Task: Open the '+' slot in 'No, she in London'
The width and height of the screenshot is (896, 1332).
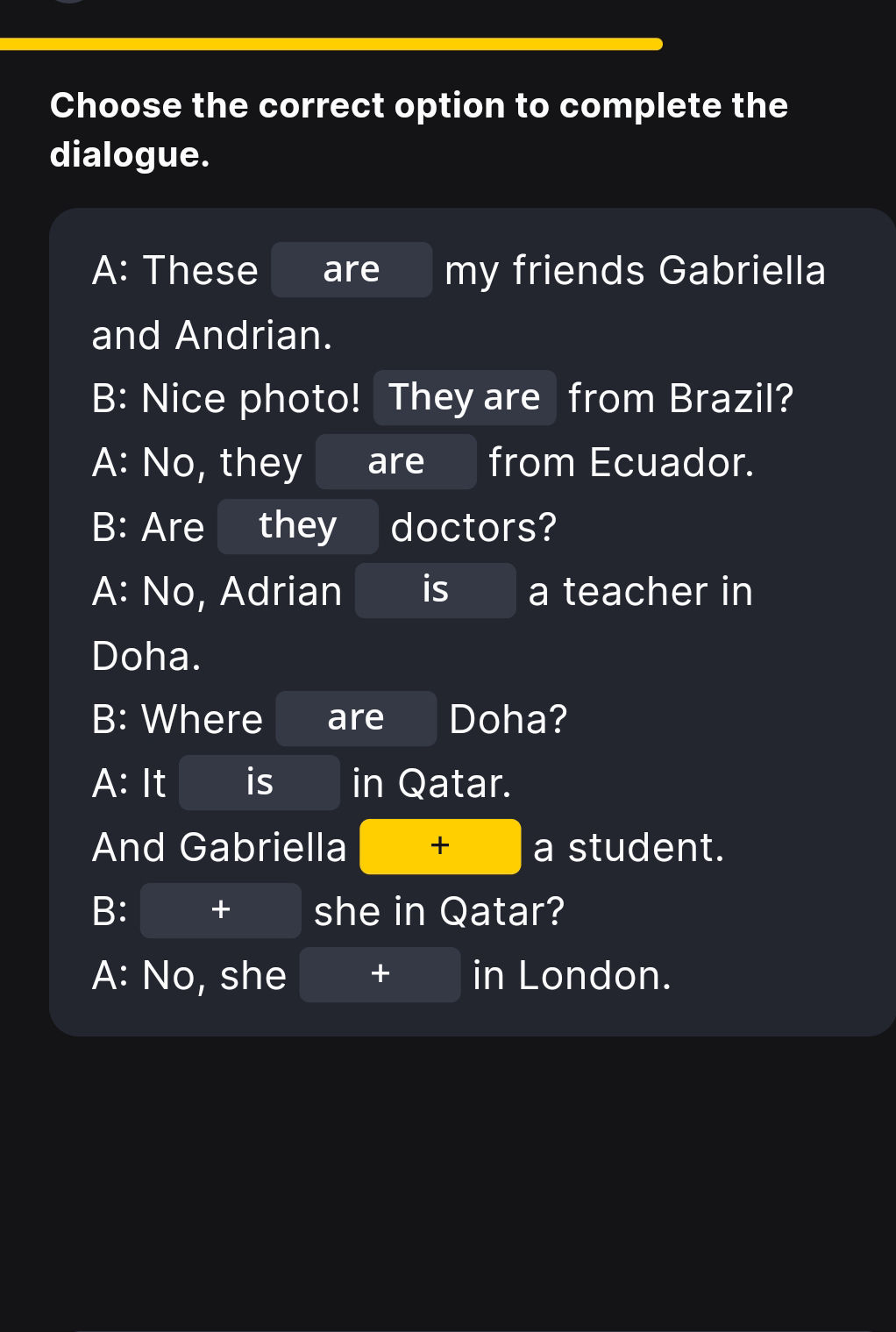Action: (x=380, y=973)
